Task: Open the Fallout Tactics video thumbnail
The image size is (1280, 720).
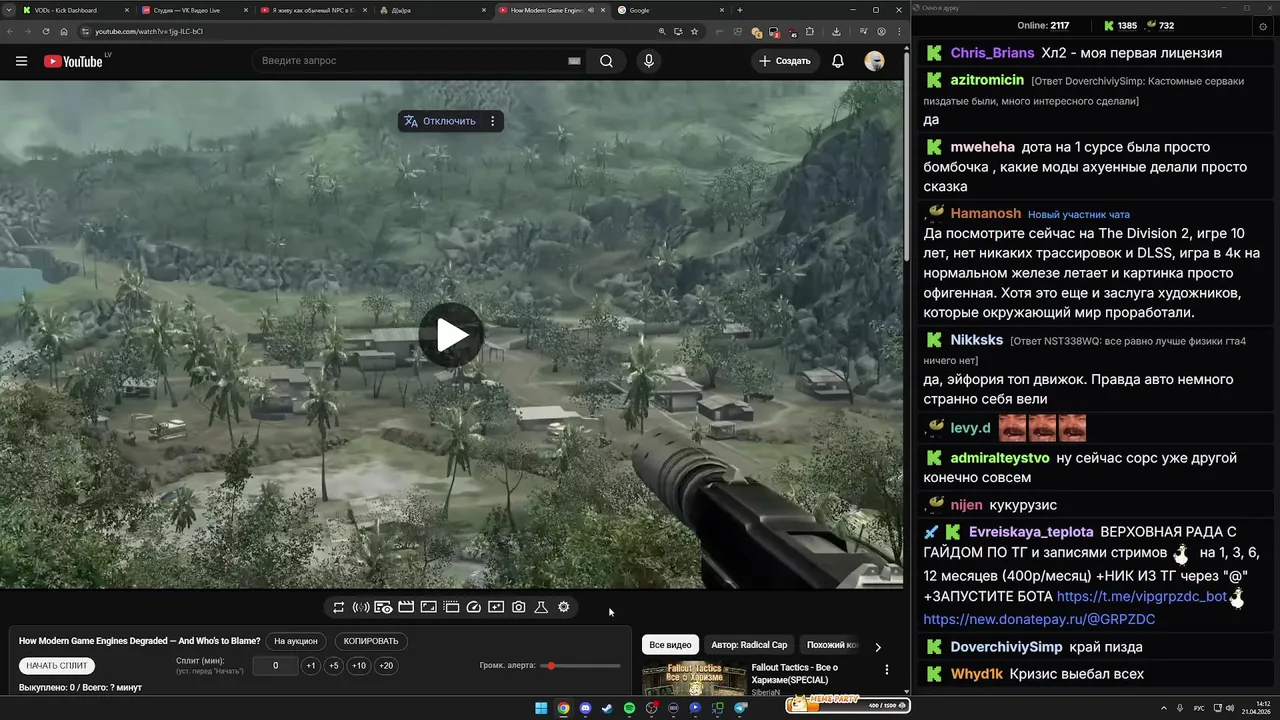Action: tap(693, 678)
